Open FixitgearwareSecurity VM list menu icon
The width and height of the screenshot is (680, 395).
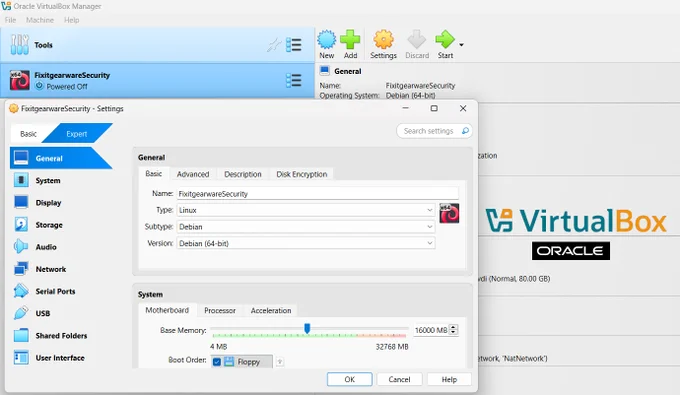point(294,80)
